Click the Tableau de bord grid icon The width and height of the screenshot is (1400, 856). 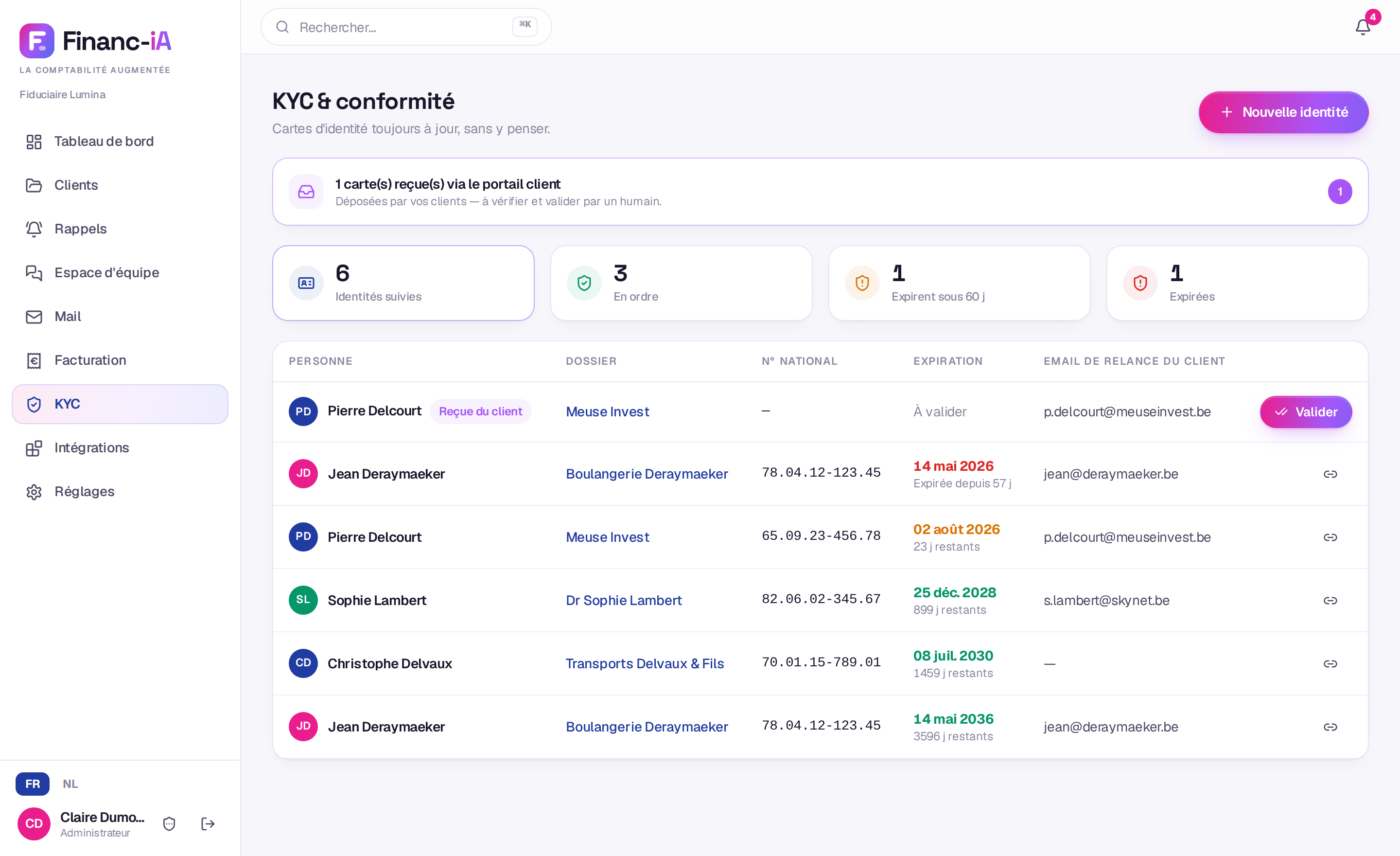(x=34, y=142)
